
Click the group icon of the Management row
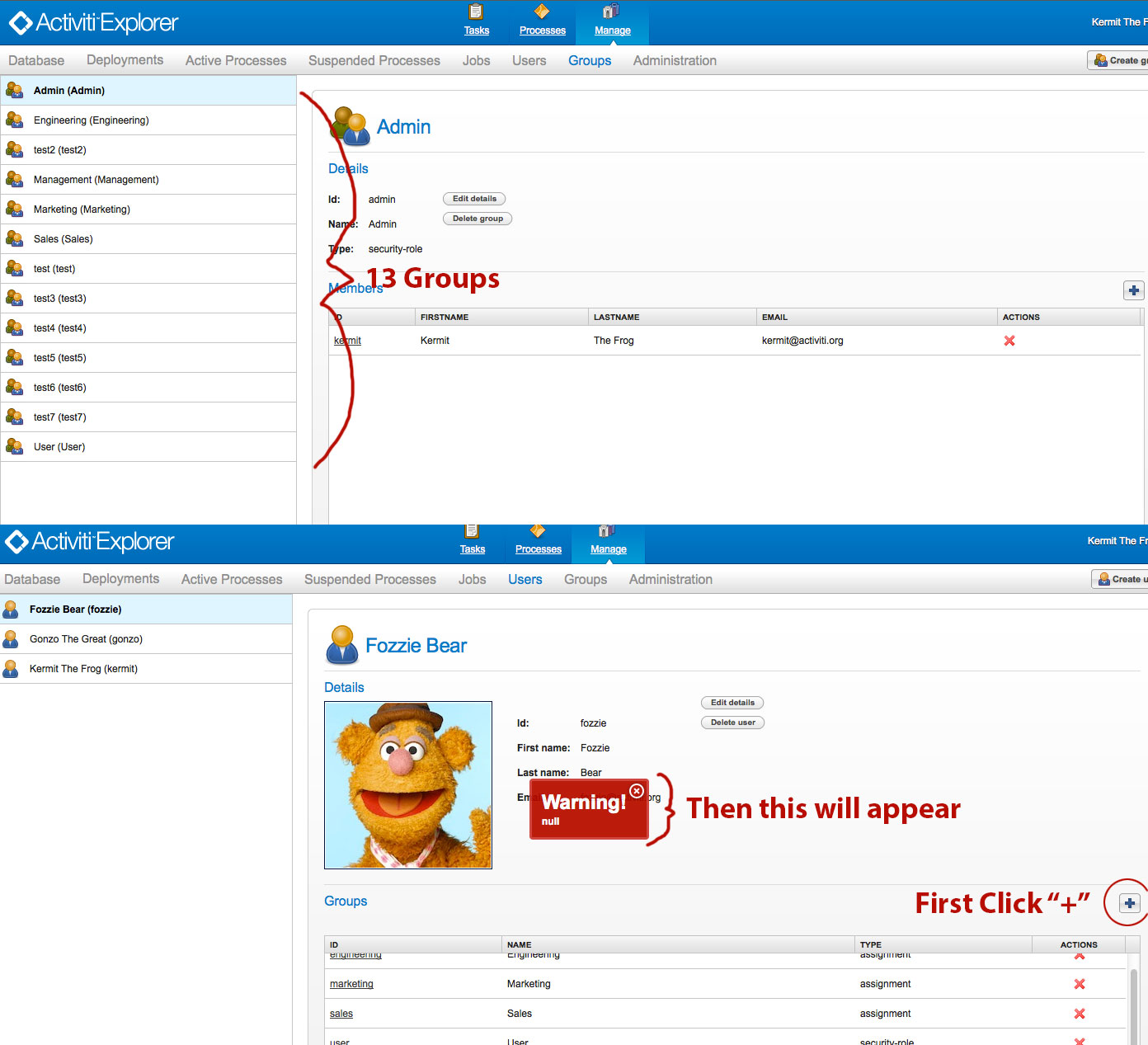[14, 180]
